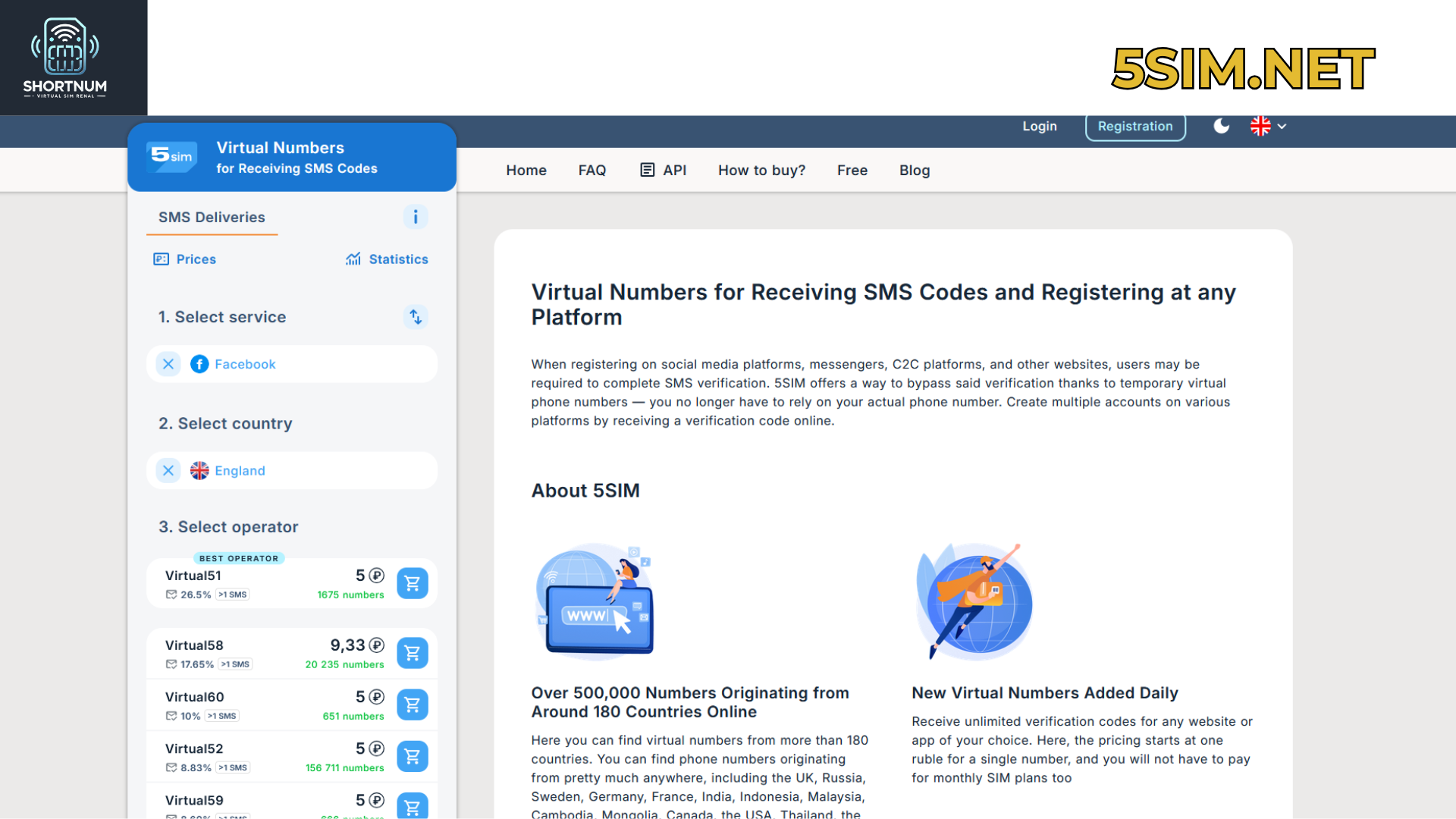Switch to the SMS Deliveries tab
Viewport: 1456px width, 819px height.
coord(211,217)
